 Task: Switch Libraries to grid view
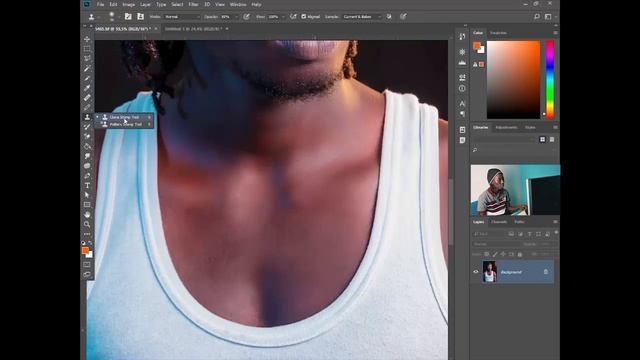pos(542,140)
